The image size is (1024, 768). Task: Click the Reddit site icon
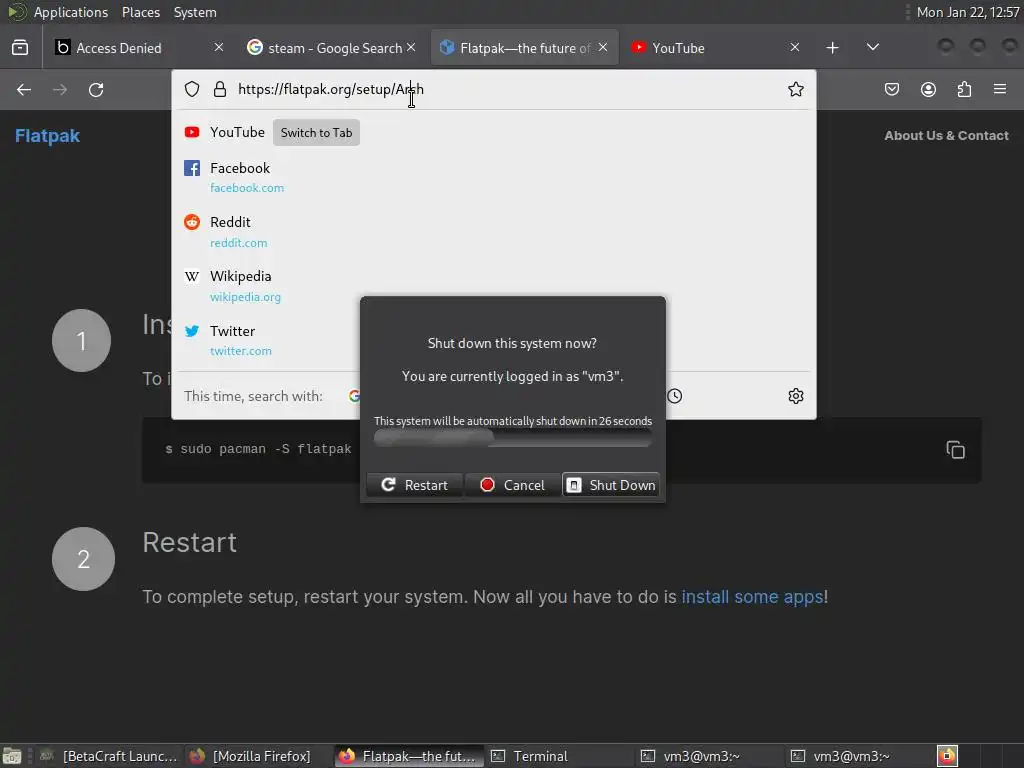pos(191,222)
